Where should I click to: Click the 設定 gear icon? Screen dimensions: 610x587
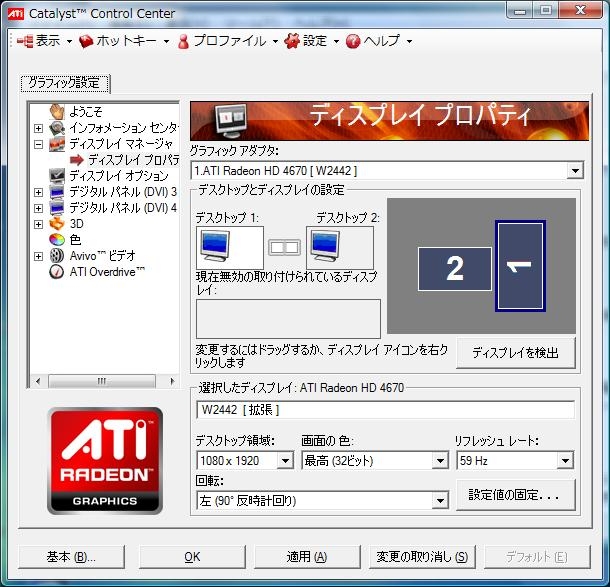click(x=292, y=41)
